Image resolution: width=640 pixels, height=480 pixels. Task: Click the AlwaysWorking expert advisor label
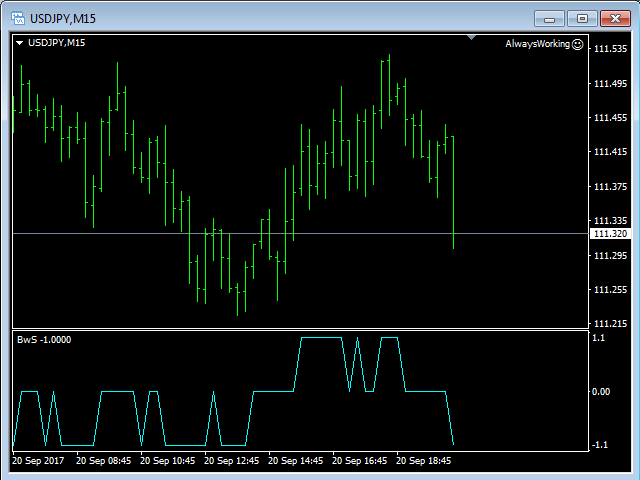537,44
